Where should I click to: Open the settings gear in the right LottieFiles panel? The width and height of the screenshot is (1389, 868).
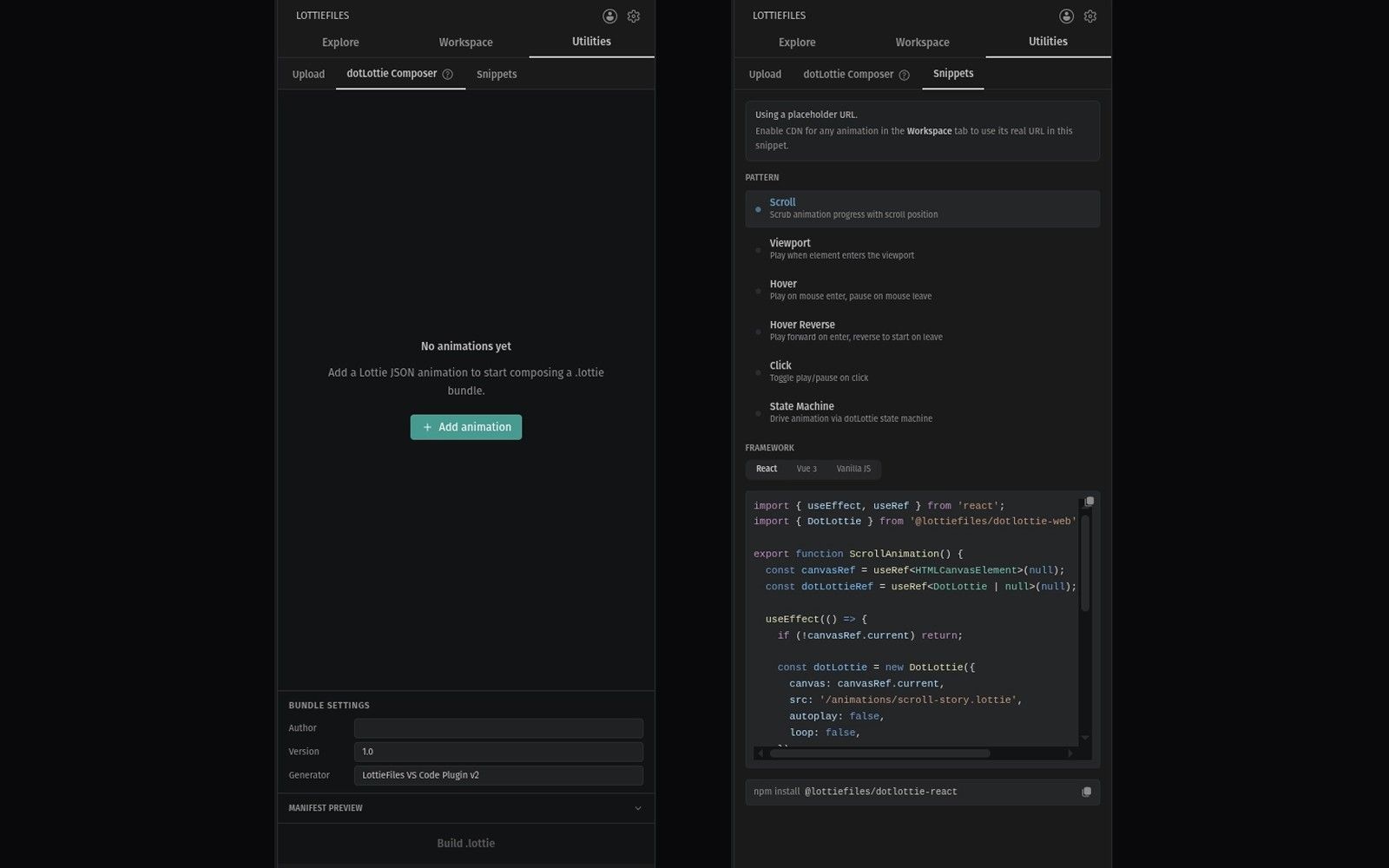tap(1090, 16)
